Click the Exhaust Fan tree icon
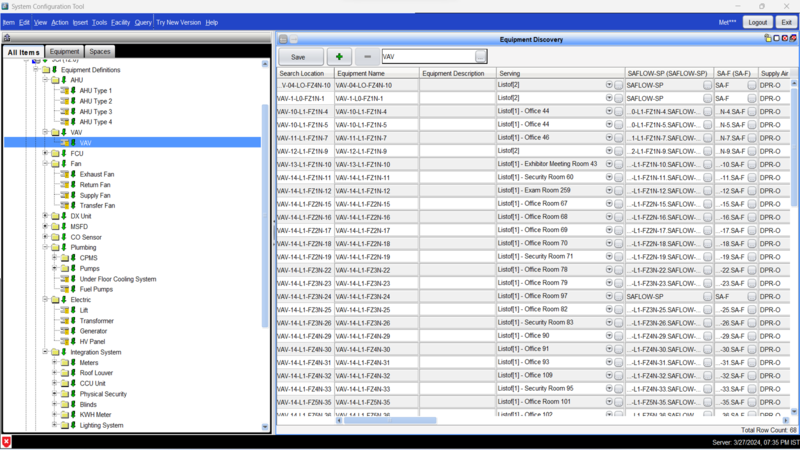This screenshot has width=800, height=450. (71, 174)
